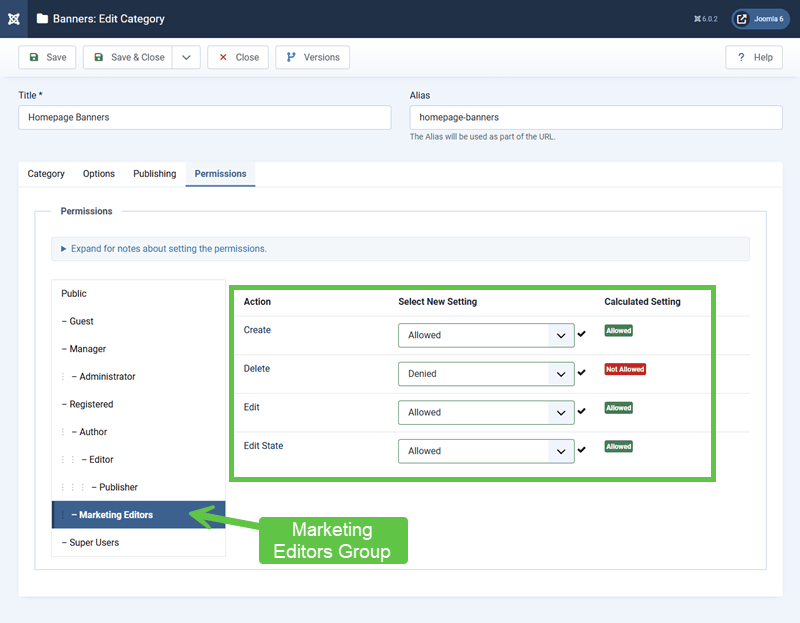Open the Edit State permission dropdown
Viewport: 800px width, 623px height.
(x=486, y=451)
